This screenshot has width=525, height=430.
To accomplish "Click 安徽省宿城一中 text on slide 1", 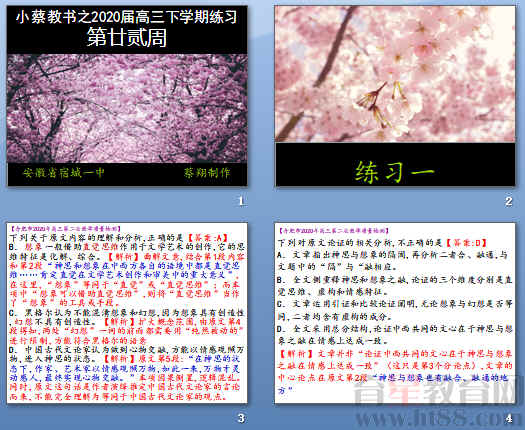I will pyautogui.click(x=64, y=173).
